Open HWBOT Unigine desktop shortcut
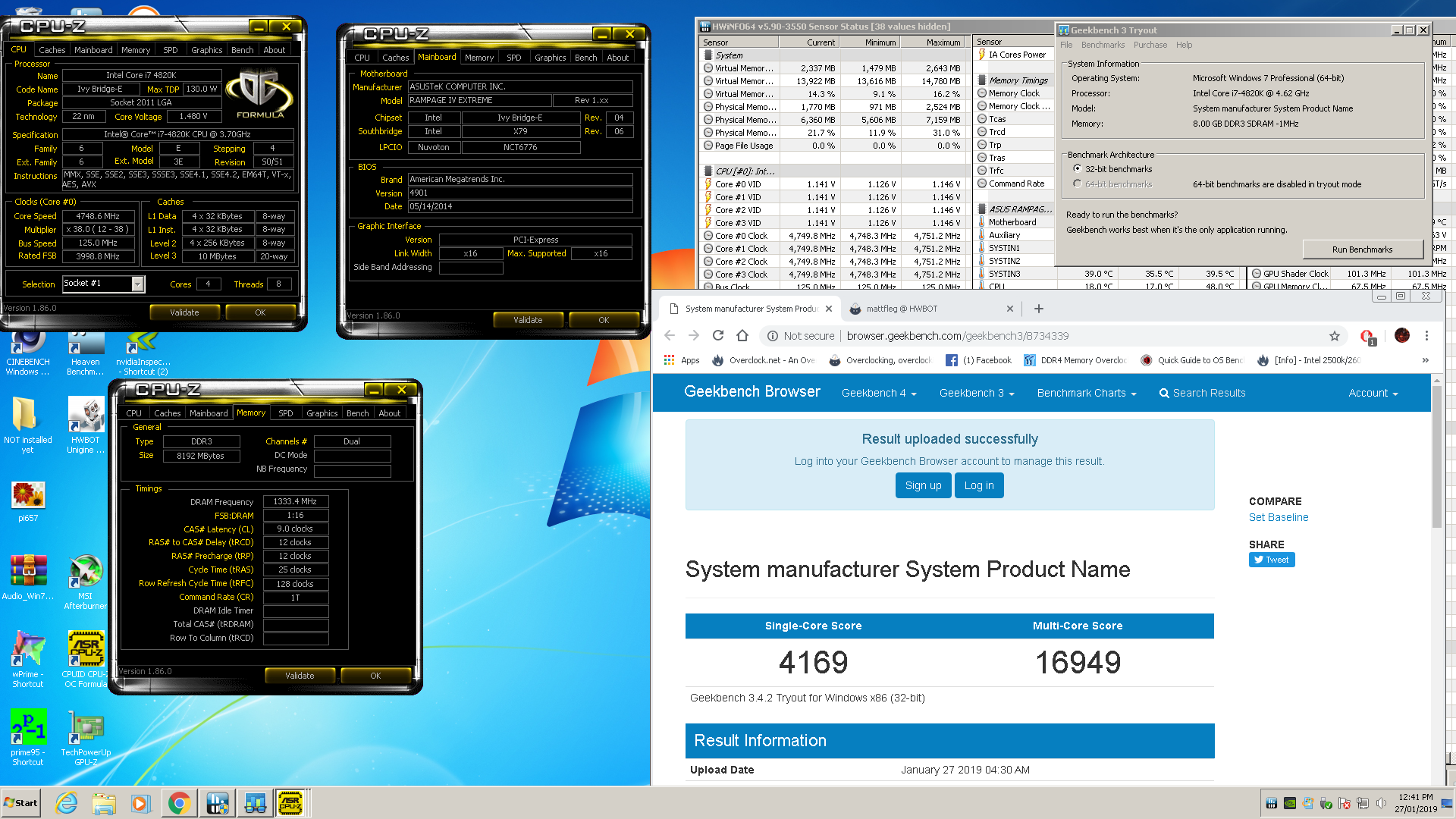This screenshot has height=819, width=1456. tap(86, 426)
